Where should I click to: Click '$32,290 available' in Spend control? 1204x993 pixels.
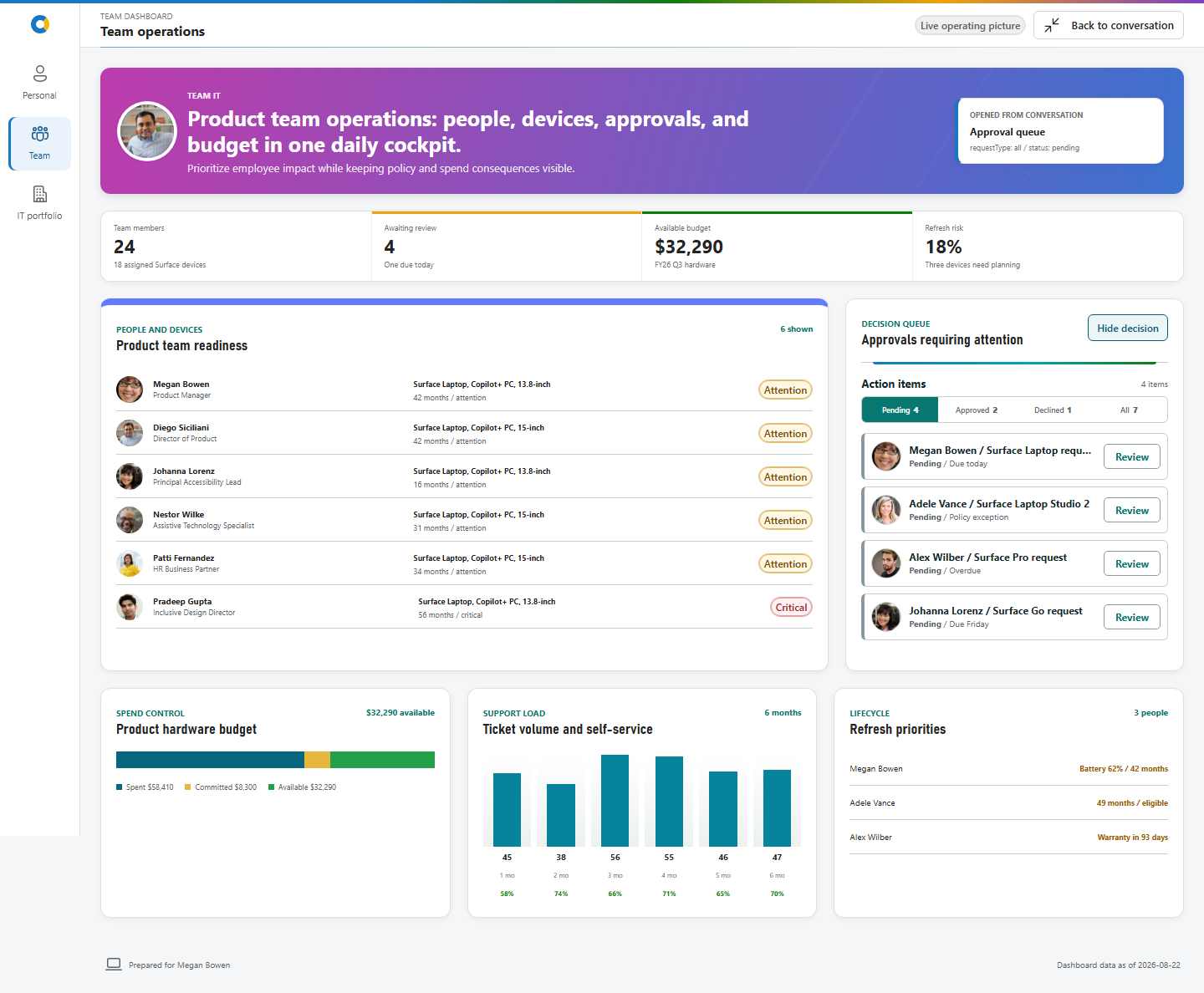tap(400, 713)
